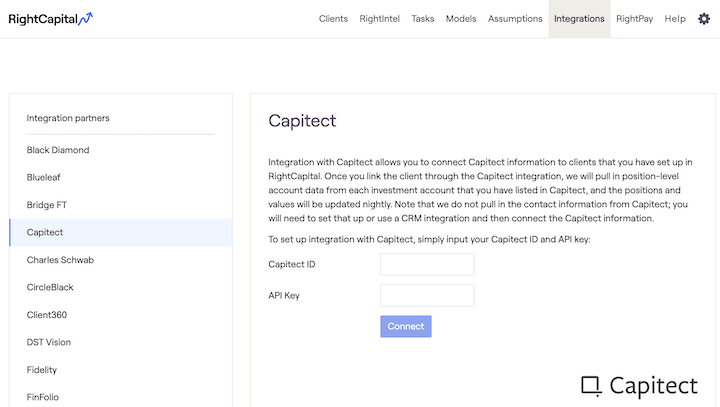
Task: Open the Bridge FT integration
Action: [x=47, y=205]
